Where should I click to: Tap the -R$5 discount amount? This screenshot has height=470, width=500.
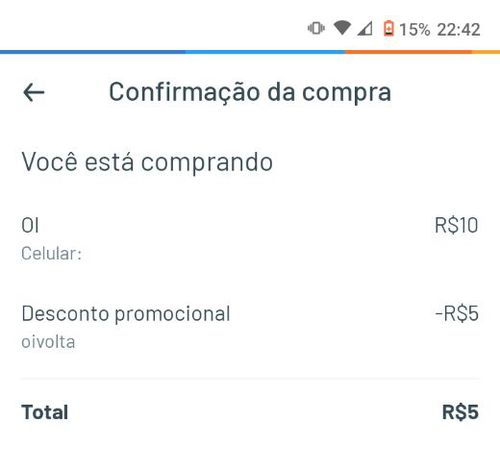click(457, 314)
